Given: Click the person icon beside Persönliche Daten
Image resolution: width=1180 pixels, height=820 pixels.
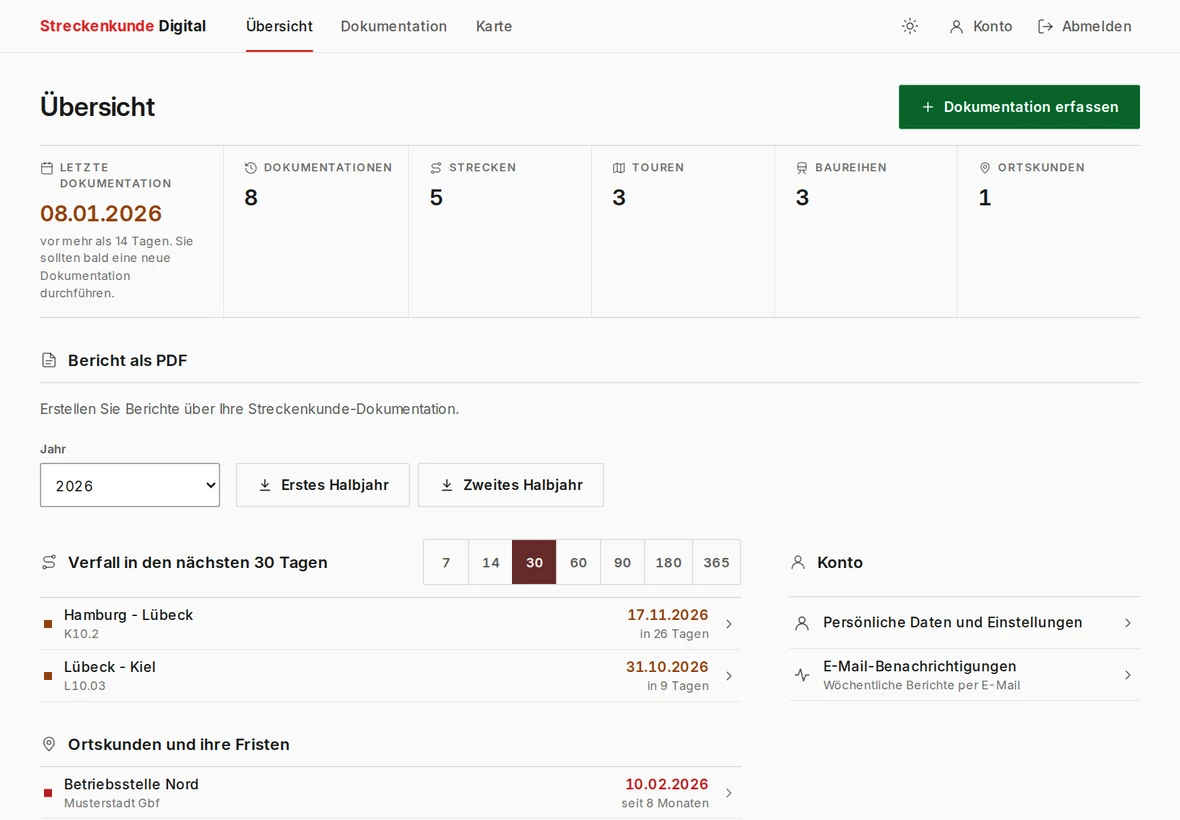Looking at the screenshot, I should (x=802, y=623).
